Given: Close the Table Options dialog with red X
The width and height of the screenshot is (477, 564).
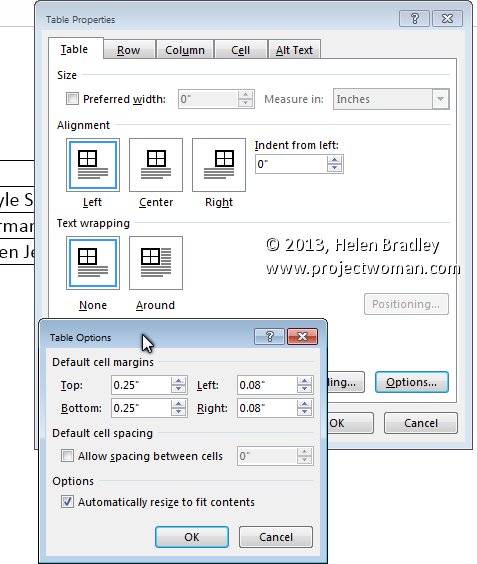Looking at the screenshot, I should (x=303, y=337).
